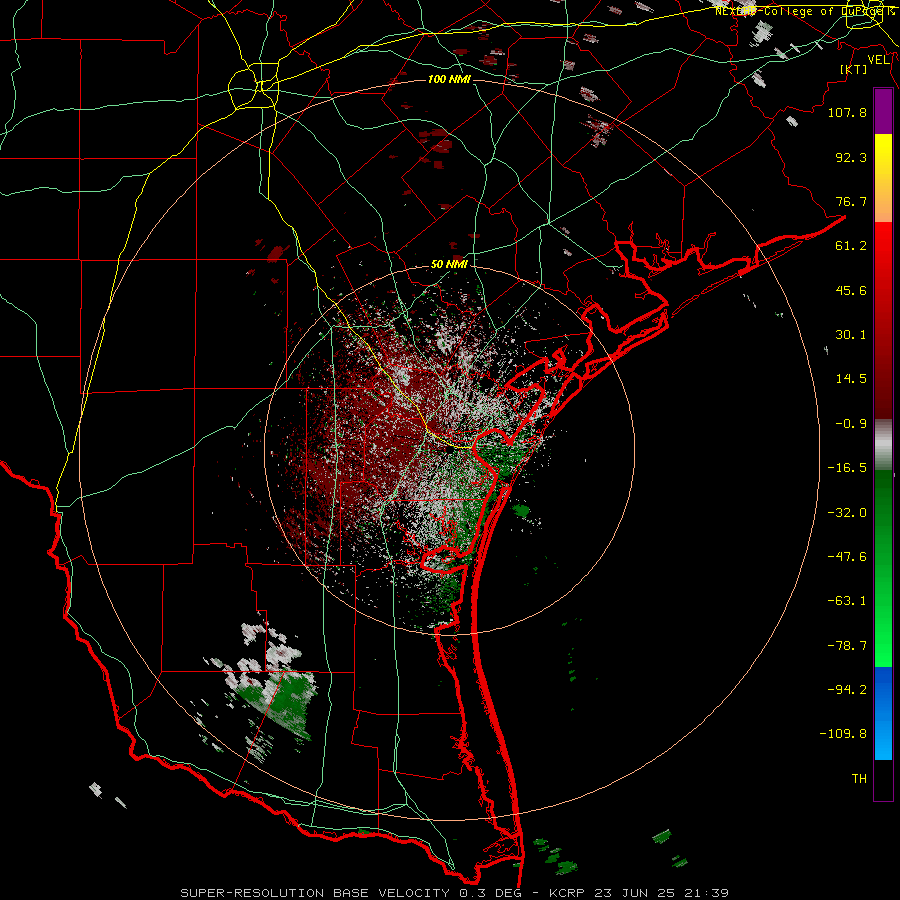The width and height of the screenshot is (900, 900).
Task: Click the 76.7 velocity scale value
Action: click(x=851, y=201)
